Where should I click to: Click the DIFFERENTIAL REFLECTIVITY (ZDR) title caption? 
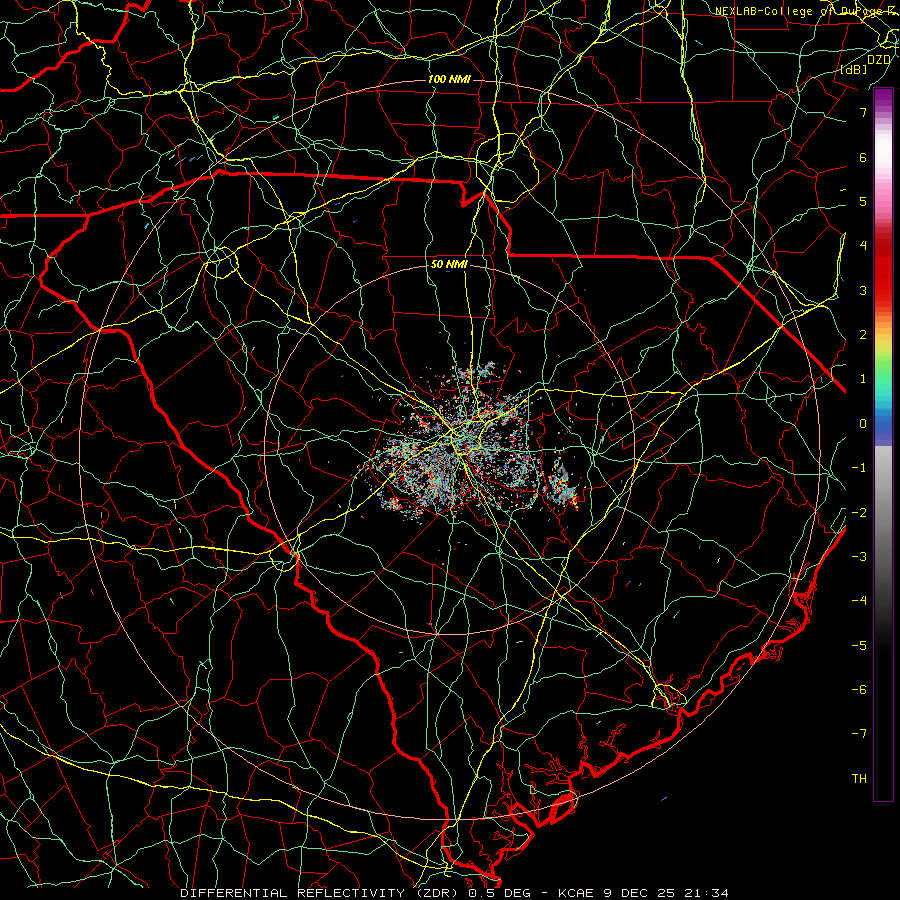click(x=321, y=893)
